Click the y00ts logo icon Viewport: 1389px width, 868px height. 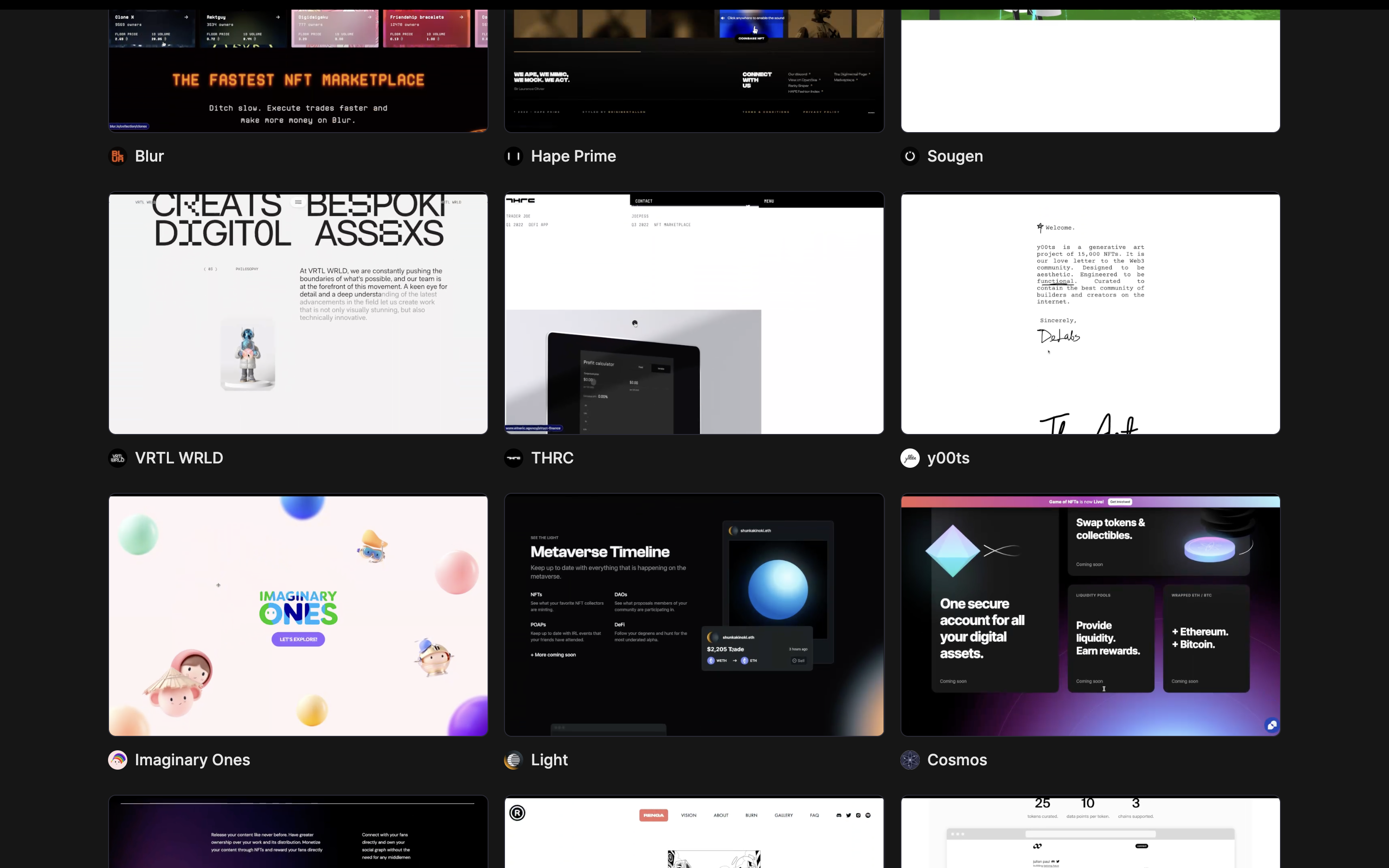point(910,458)
